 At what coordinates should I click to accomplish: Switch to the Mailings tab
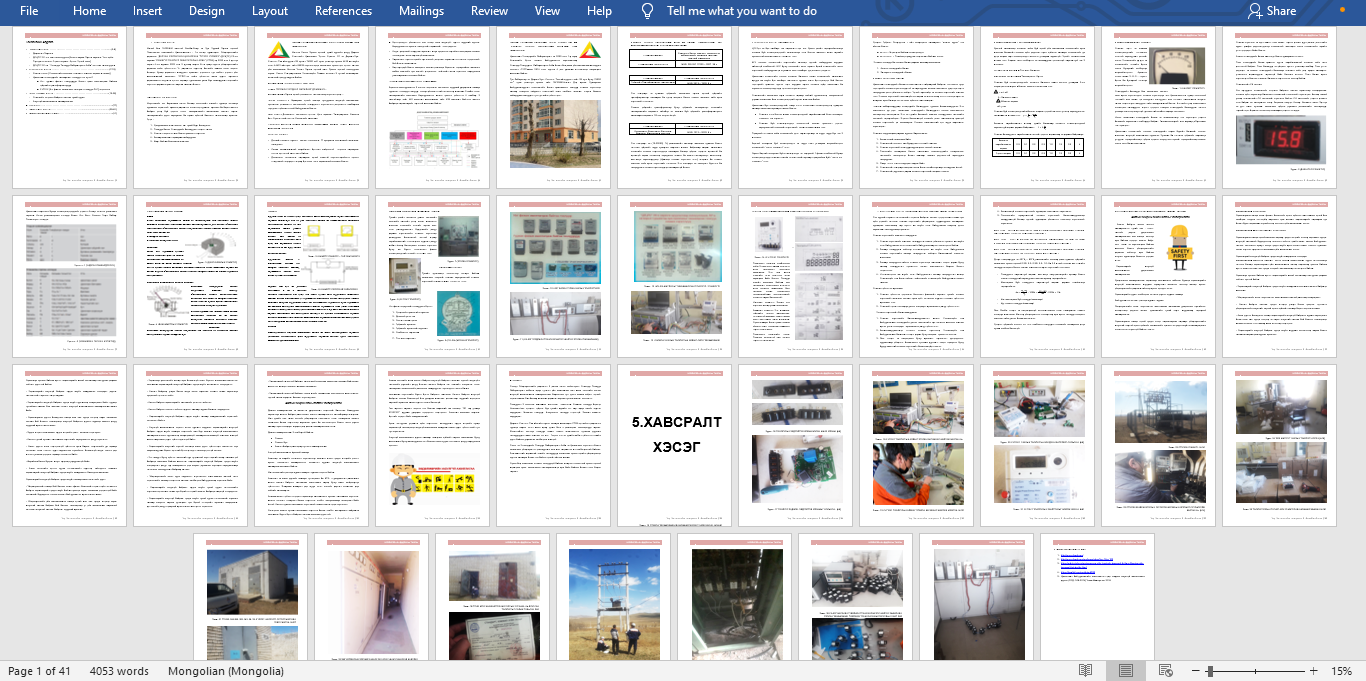pyautogui.click(x=420, y=11)
